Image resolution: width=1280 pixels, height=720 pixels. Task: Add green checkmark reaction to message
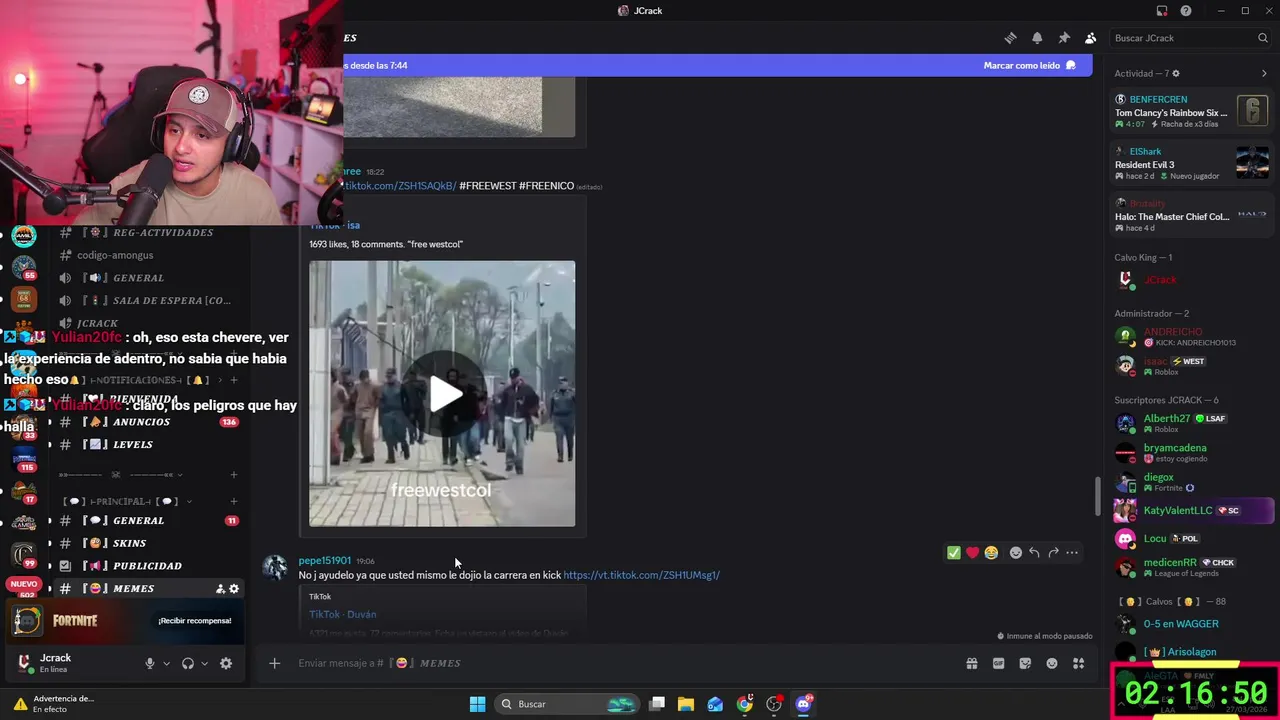(953, 553)
